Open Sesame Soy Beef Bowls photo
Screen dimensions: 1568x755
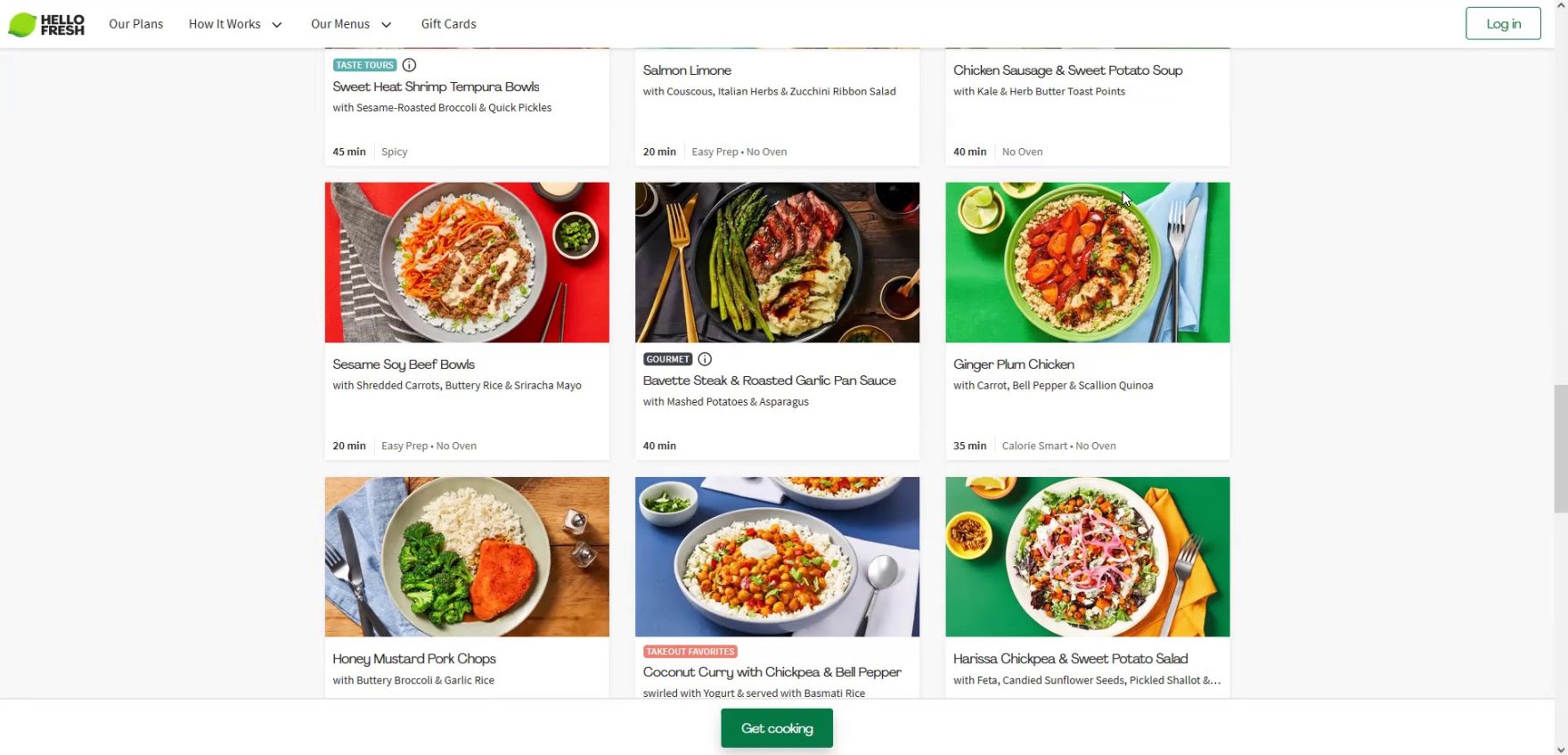click(467, 262)
